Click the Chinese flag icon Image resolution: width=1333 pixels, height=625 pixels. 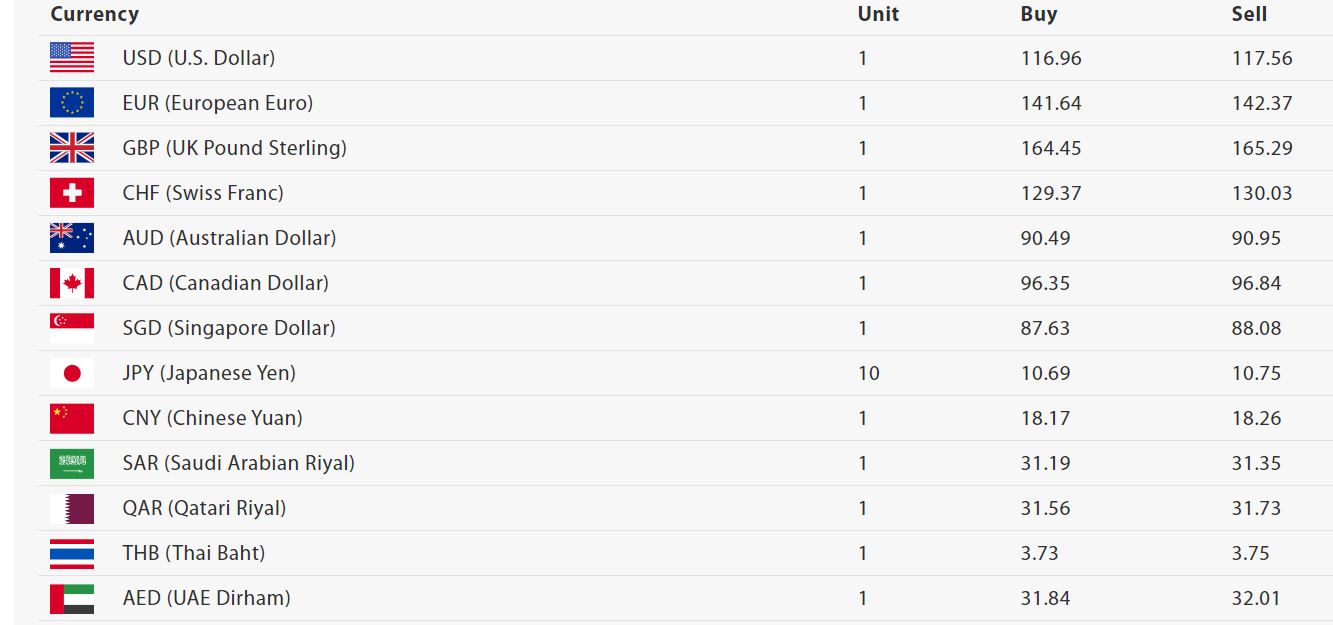pos(72,418)
